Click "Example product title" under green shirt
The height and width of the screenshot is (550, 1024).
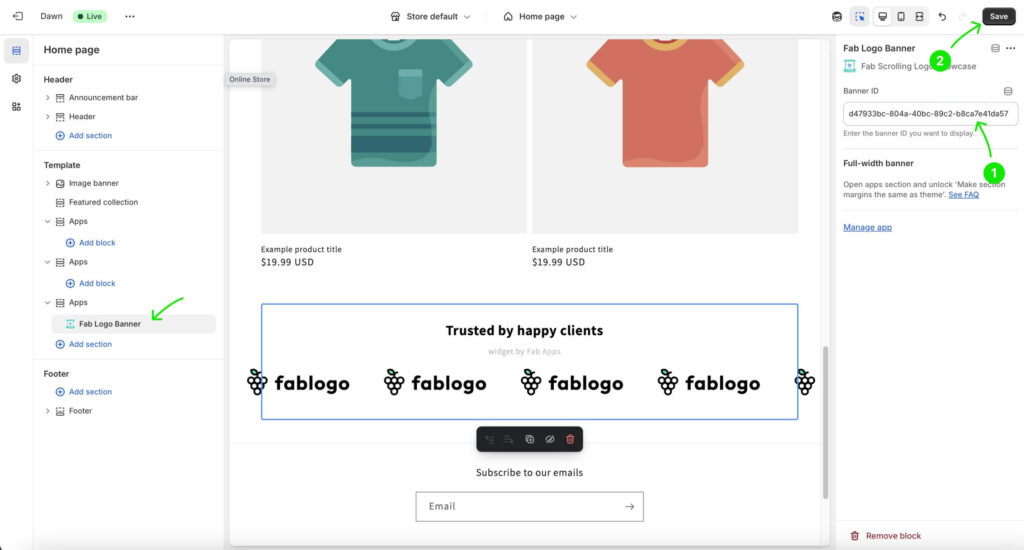(x=301, y=250)
